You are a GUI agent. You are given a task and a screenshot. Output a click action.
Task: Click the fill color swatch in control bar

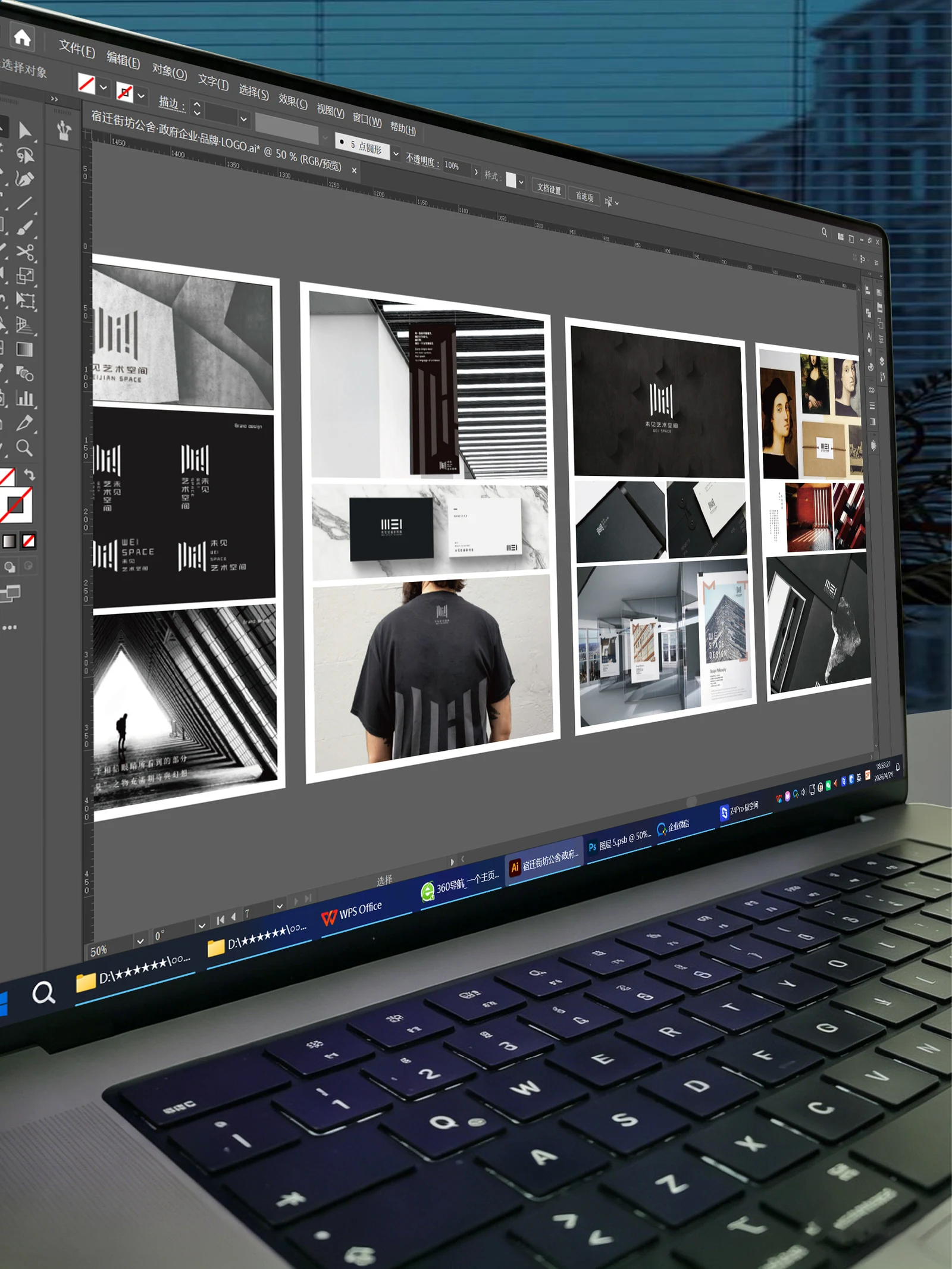click(x=87, y=84)
